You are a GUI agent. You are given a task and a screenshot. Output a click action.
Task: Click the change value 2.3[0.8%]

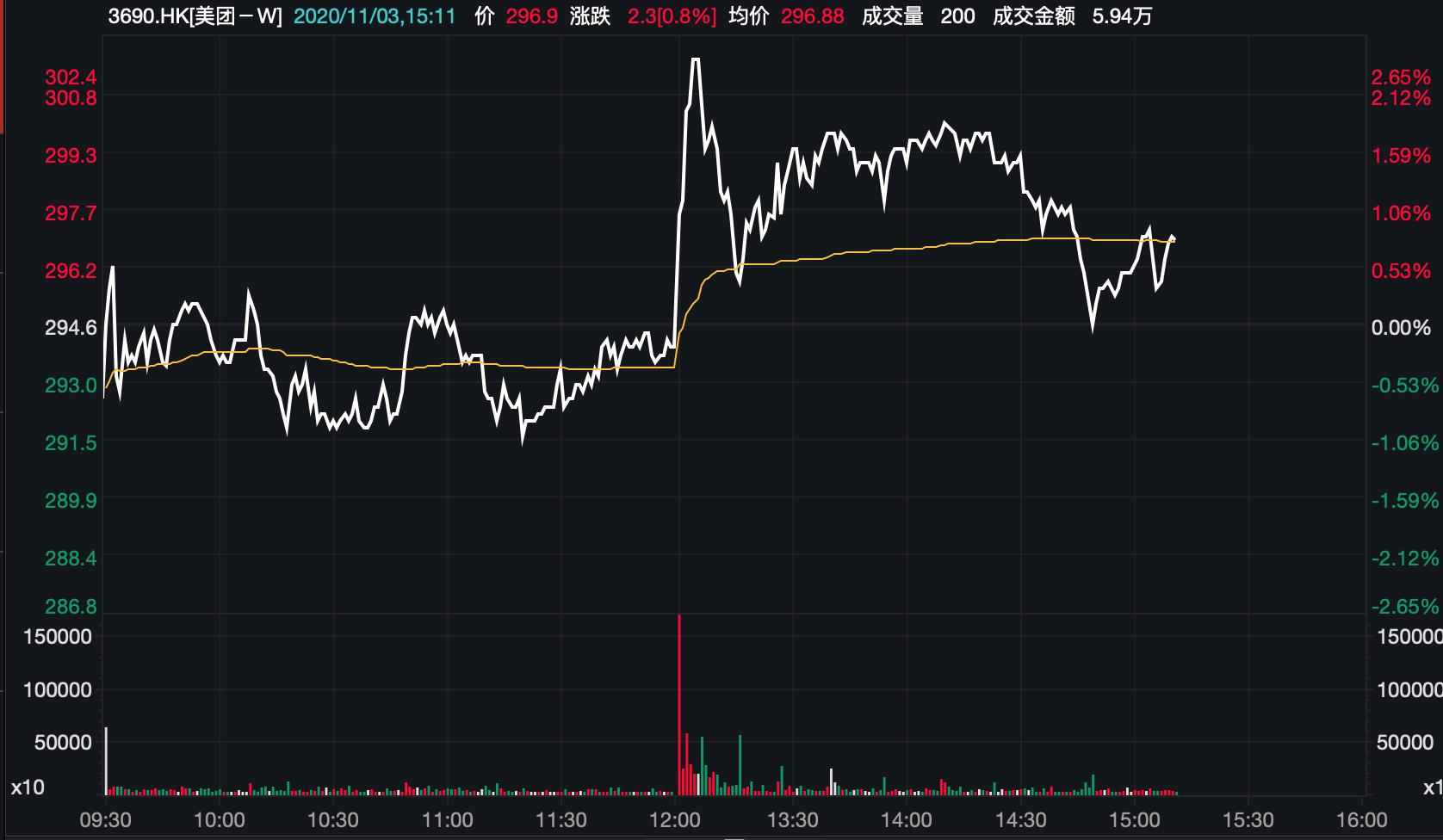click(672, 16)
